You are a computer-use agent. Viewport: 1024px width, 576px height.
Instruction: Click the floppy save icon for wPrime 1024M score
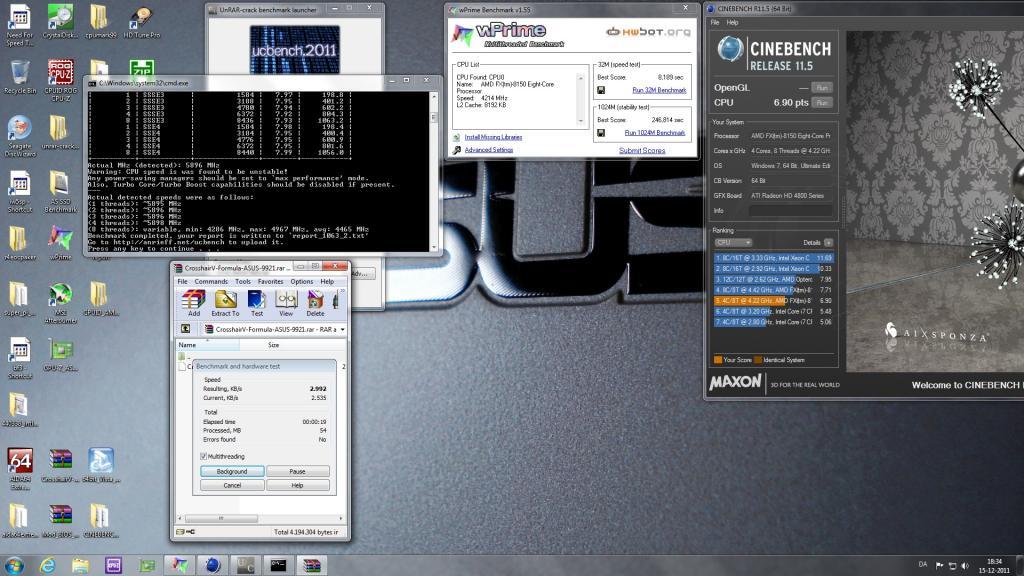click(x=601, y=133)
